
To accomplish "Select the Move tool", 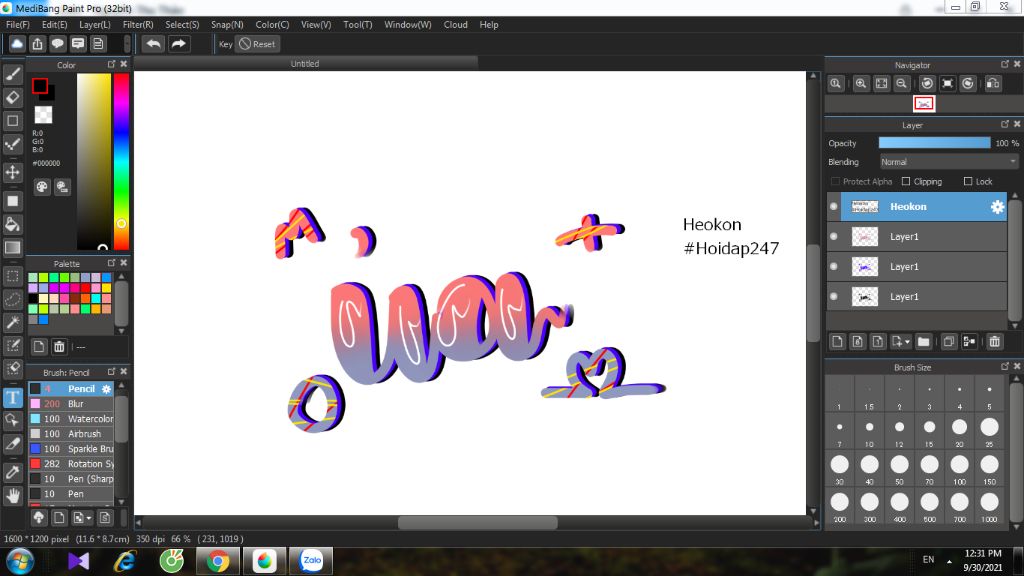I will (x=12, y=172).
